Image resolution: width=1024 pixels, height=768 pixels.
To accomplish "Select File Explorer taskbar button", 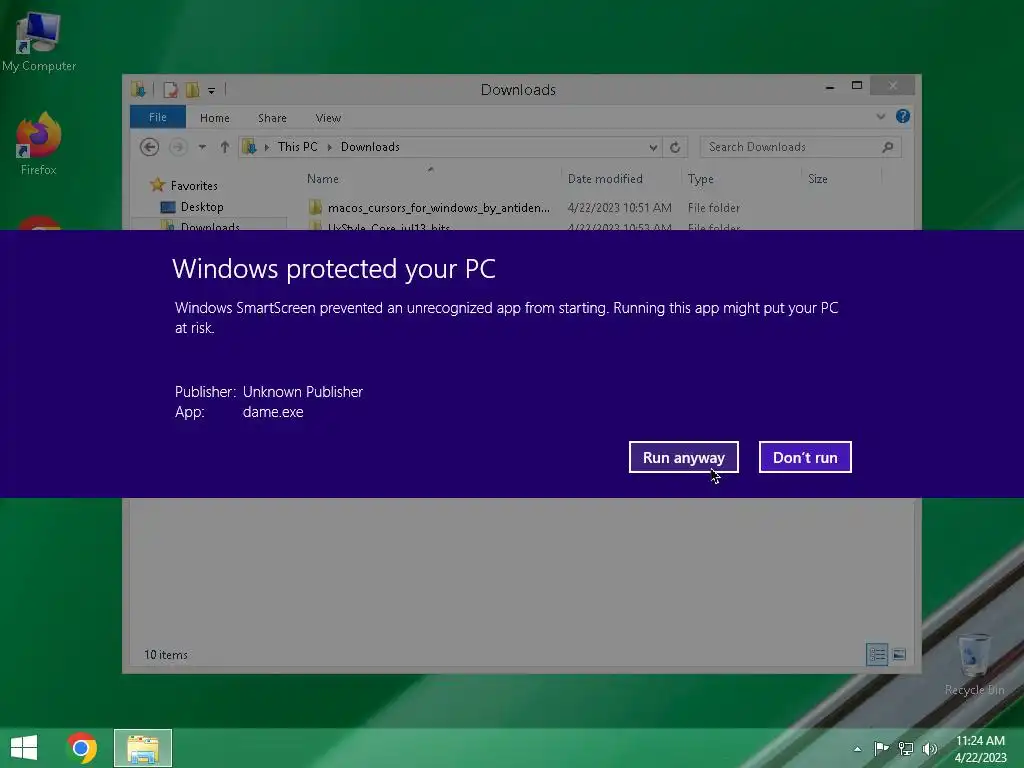I will (x=143, y=748).
